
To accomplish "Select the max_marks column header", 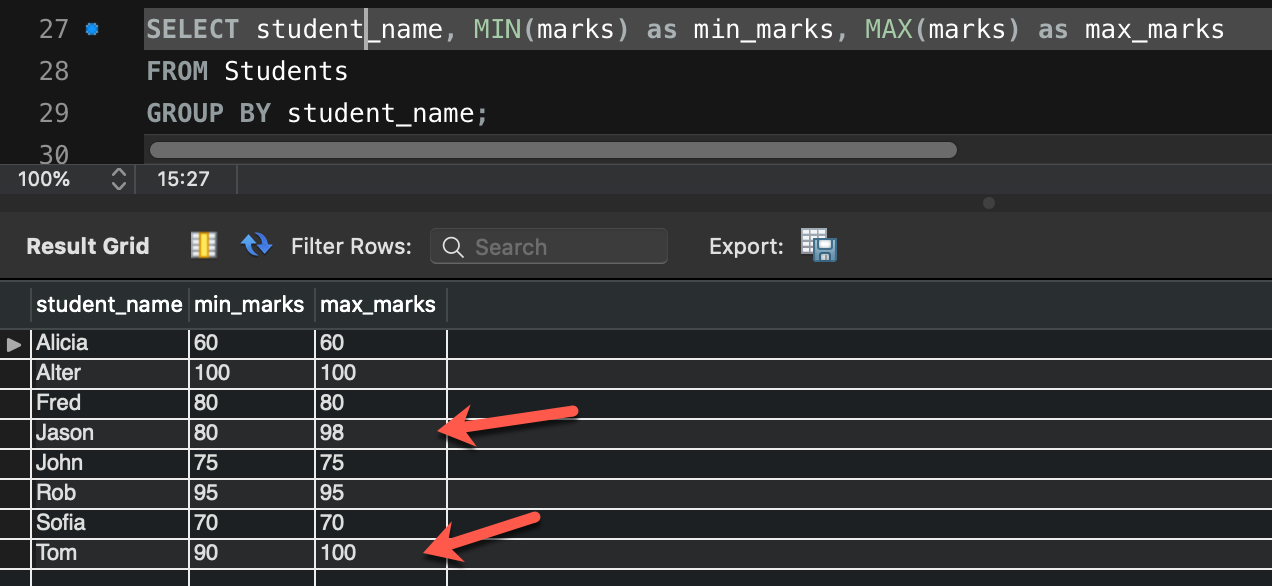I will 378,304.
